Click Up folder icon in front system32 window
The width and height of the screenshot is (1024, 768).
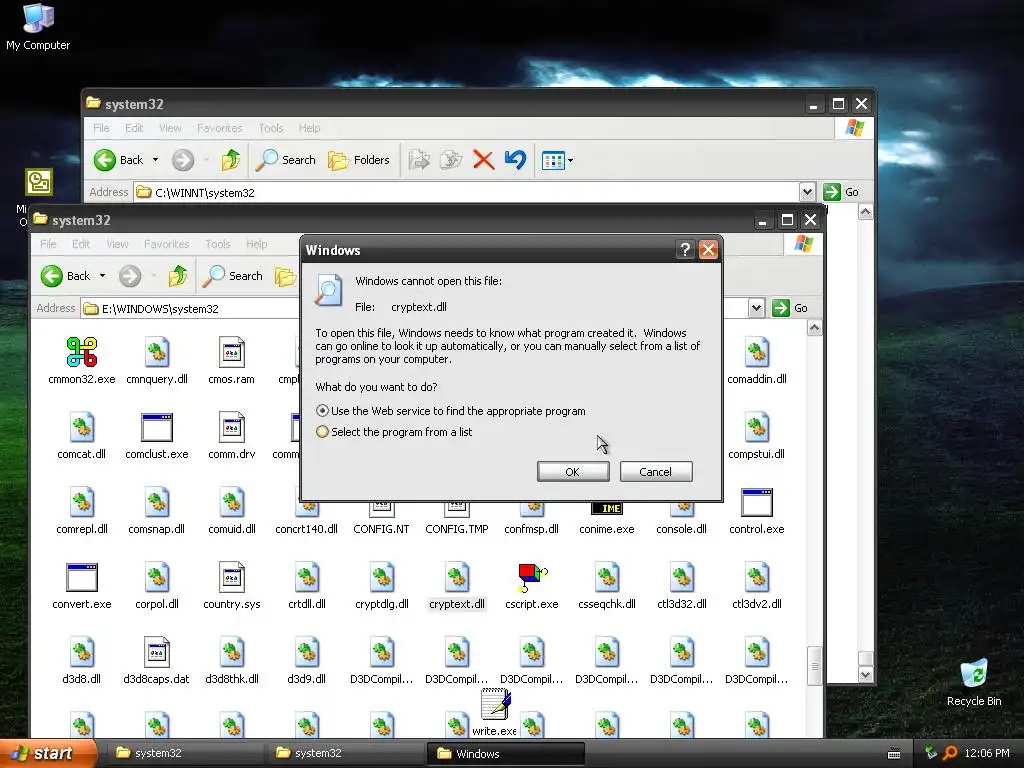(178, 276)
